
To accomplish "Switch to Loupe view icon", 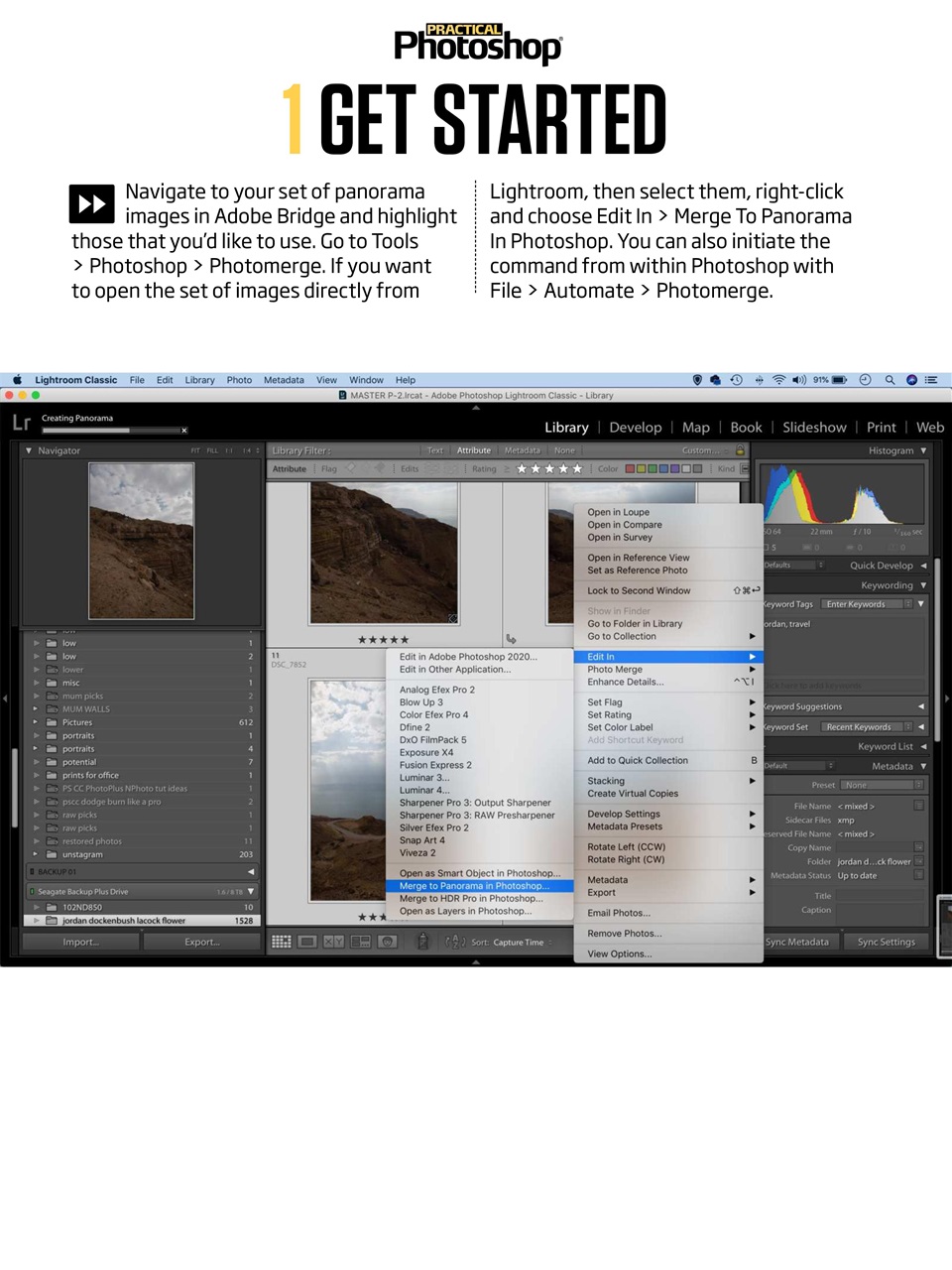I will [306, 941].
